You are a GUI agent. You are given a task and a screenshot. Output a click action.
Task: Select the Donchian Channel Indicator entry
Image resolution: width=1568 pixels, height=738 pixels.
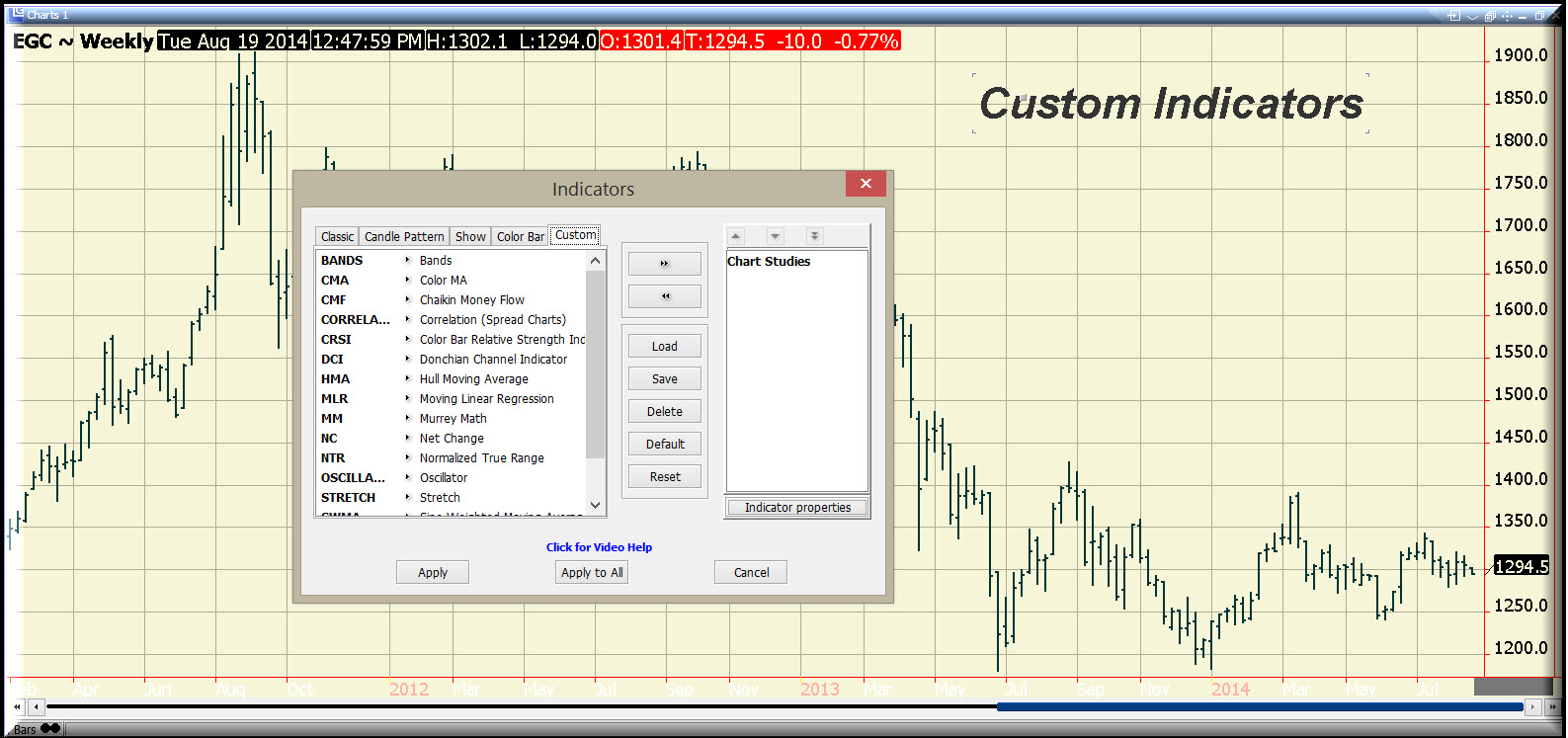493,359
